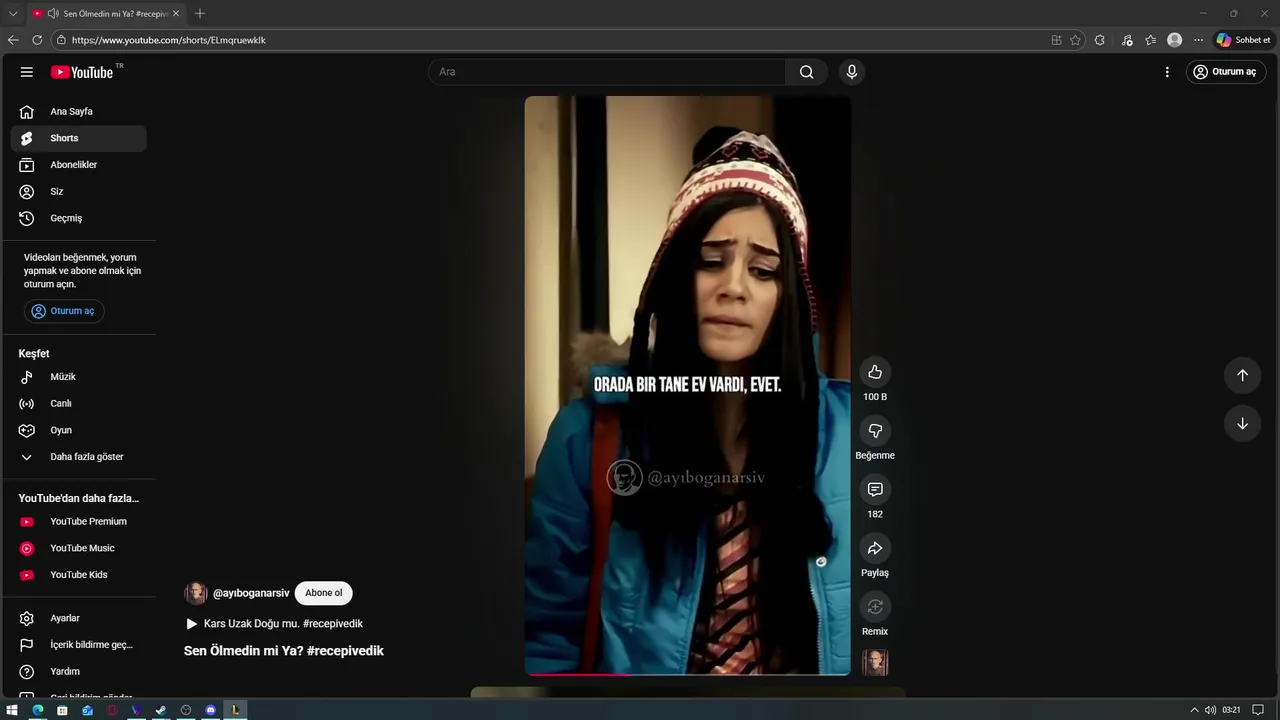The image size is (1280, 720).
Task: Close the Sen Ölmedin mi Ya? tab
Action: 176,14
